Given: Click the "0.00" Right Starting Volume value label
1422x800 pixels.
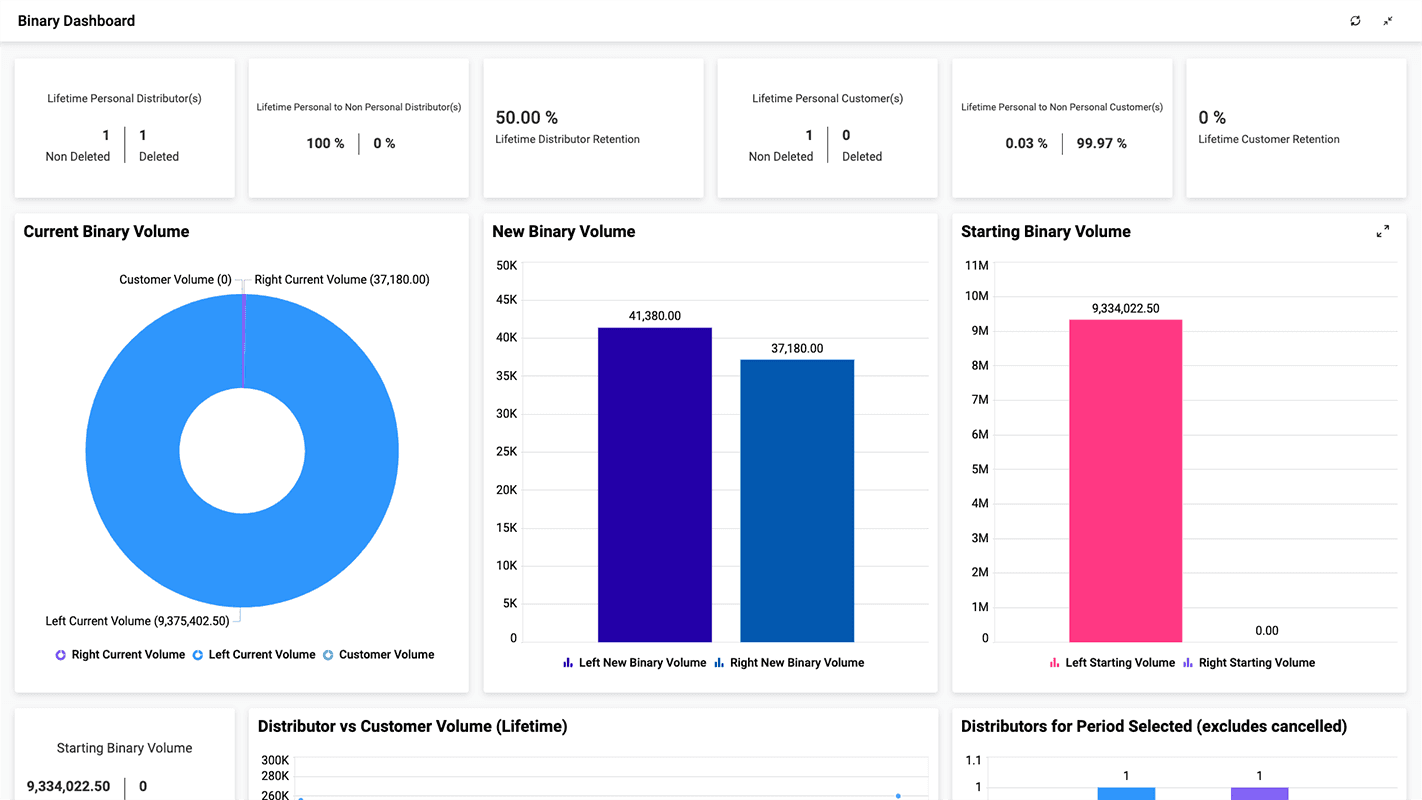Looking at the screenshot, I should [1267, 631].
